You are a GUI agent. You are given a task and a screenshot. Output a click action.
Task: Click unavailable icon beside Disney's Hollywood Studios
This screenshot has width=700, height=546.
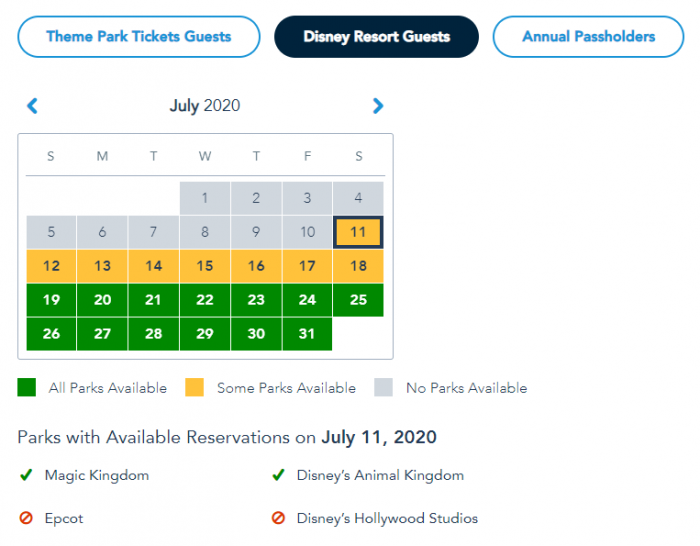coord(278,519)
